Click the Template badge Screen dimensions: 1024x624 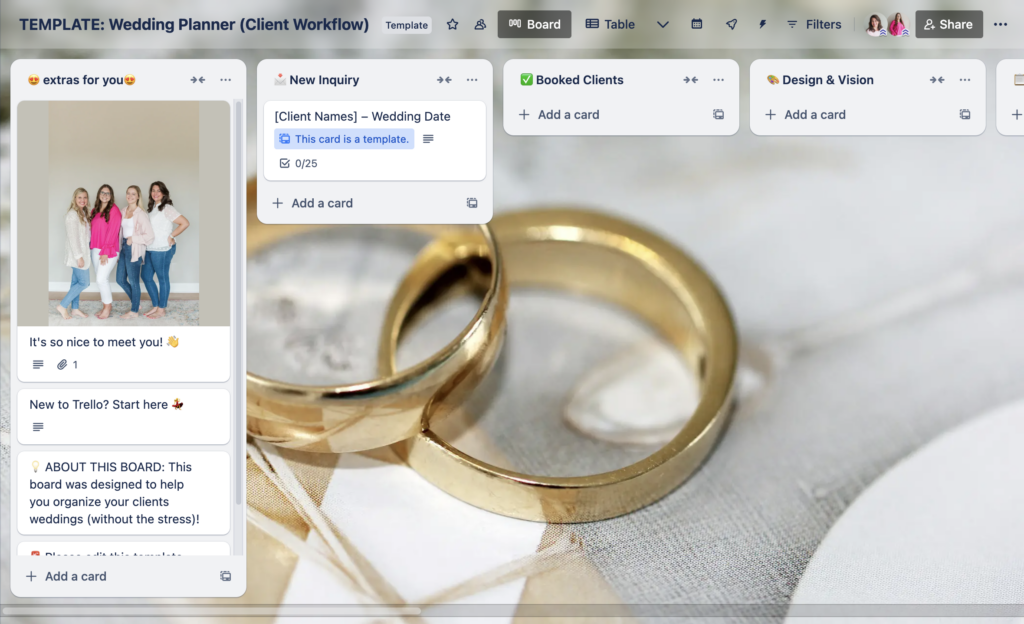(x=406, y=25)
